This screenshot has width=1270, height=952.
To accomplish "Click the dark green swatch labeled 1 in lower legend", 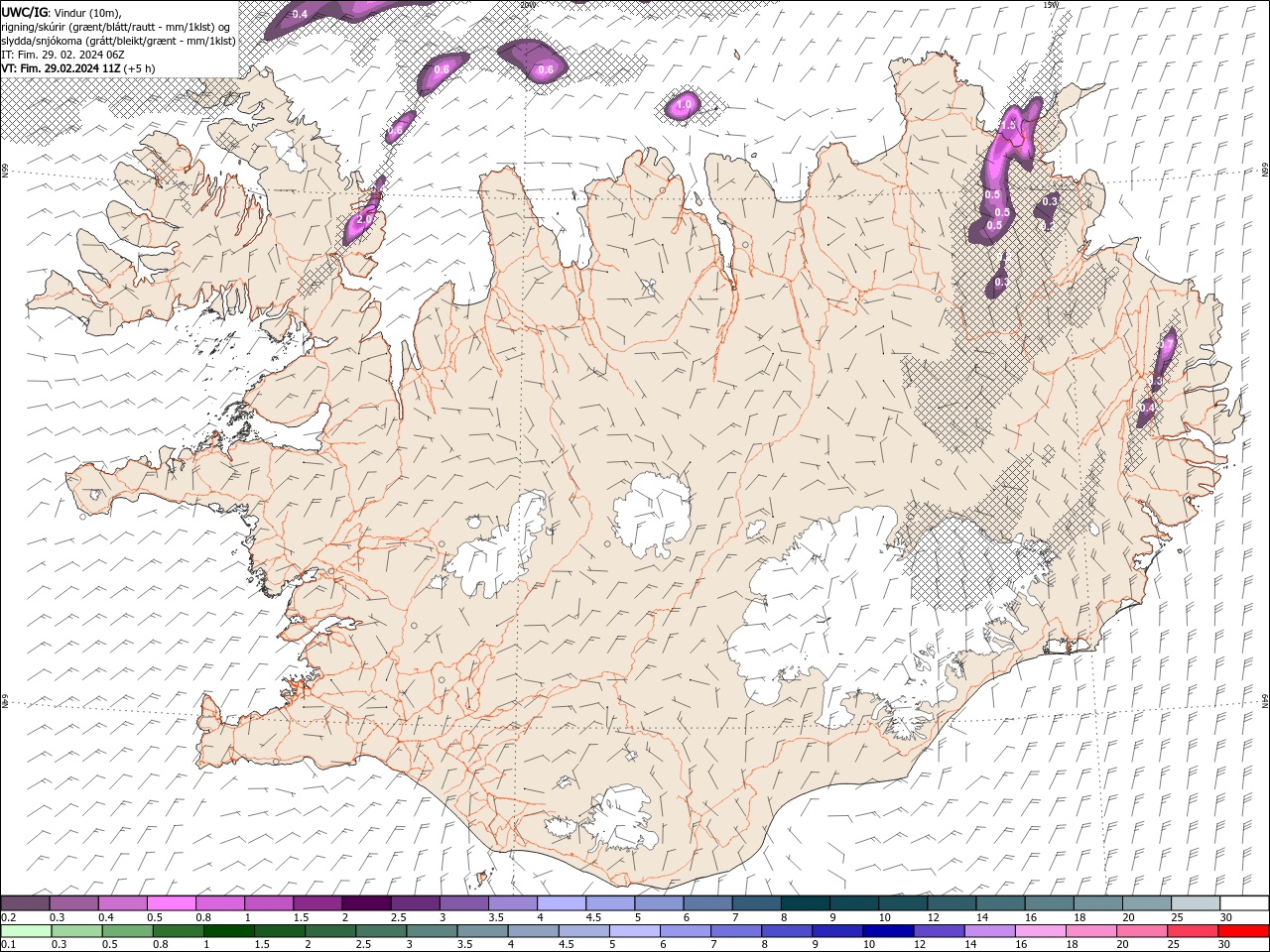I will click(x=229, y=931).
